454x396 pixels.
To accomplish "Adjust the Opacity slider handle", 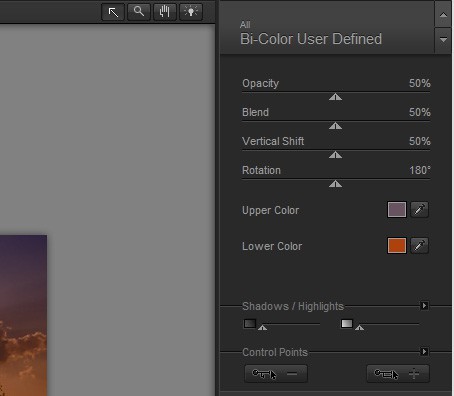I will (x=335, y=97).
